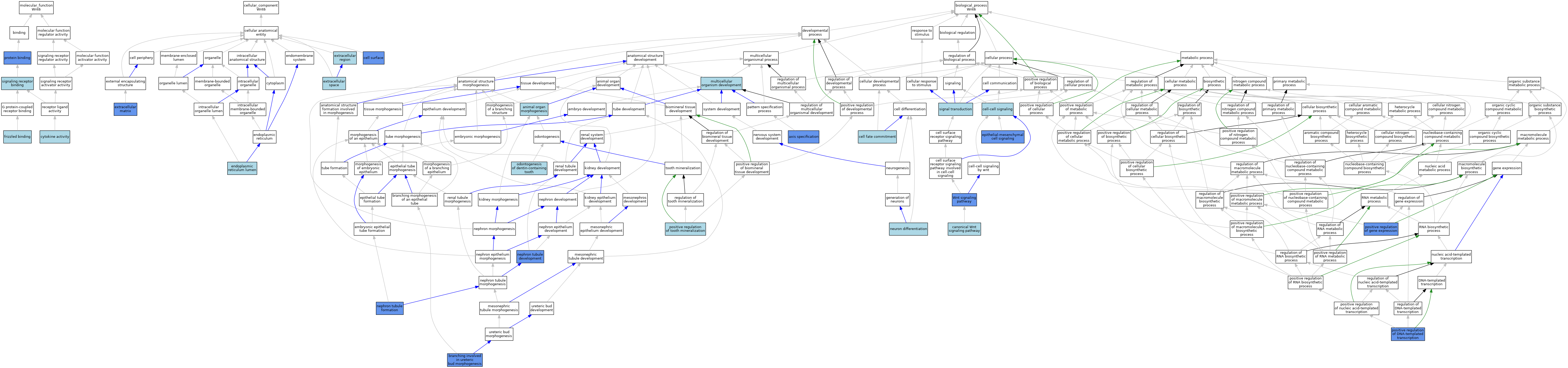Select the 'cytoplasm' node

coord(275,83)
